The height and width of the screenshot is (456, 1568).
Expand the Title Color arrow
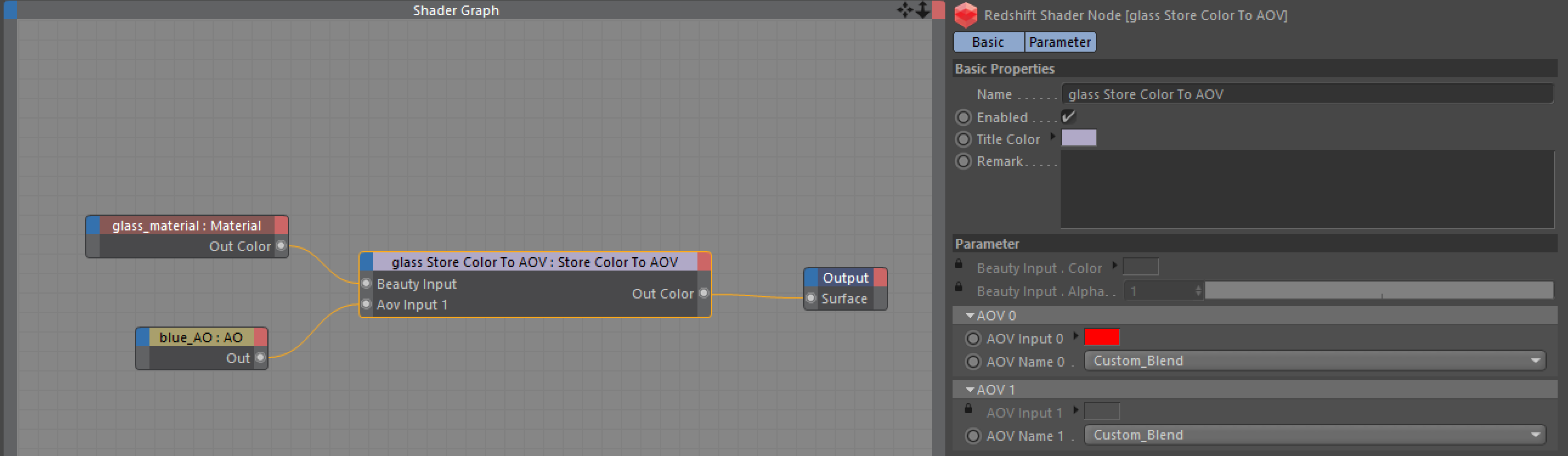(1052, 136)
